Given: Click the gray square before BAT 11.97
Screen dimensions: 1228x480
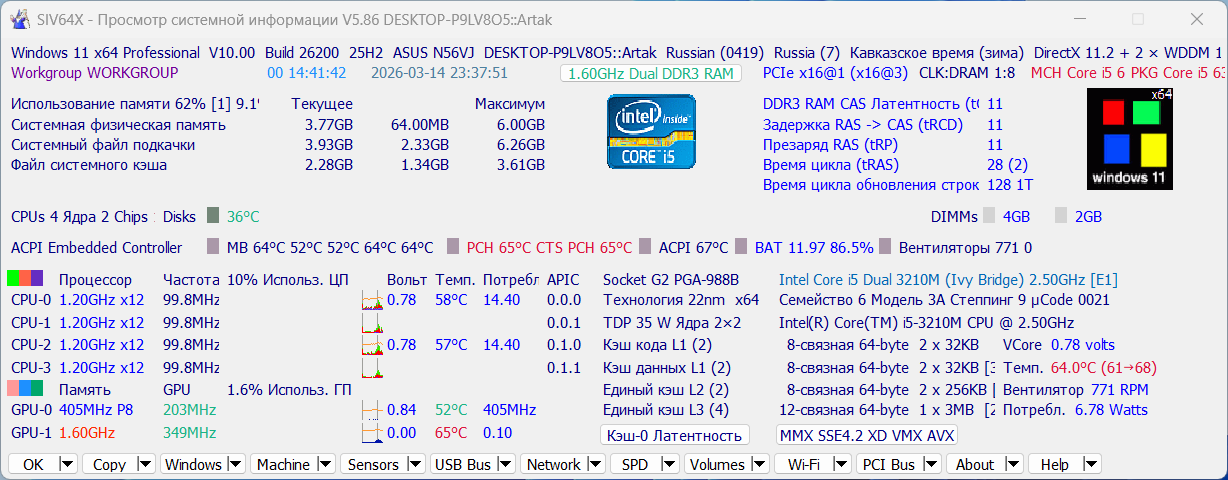Looking at the screenshot, I should click(741, 247).
